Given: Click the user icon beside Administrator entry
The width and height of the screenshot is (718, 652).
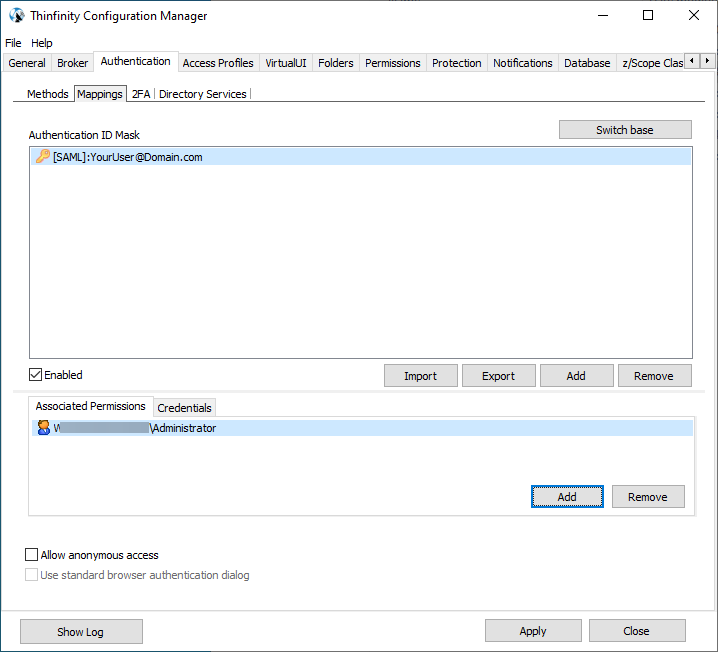Looking at the screenshot, I should [x=44, y=428].
